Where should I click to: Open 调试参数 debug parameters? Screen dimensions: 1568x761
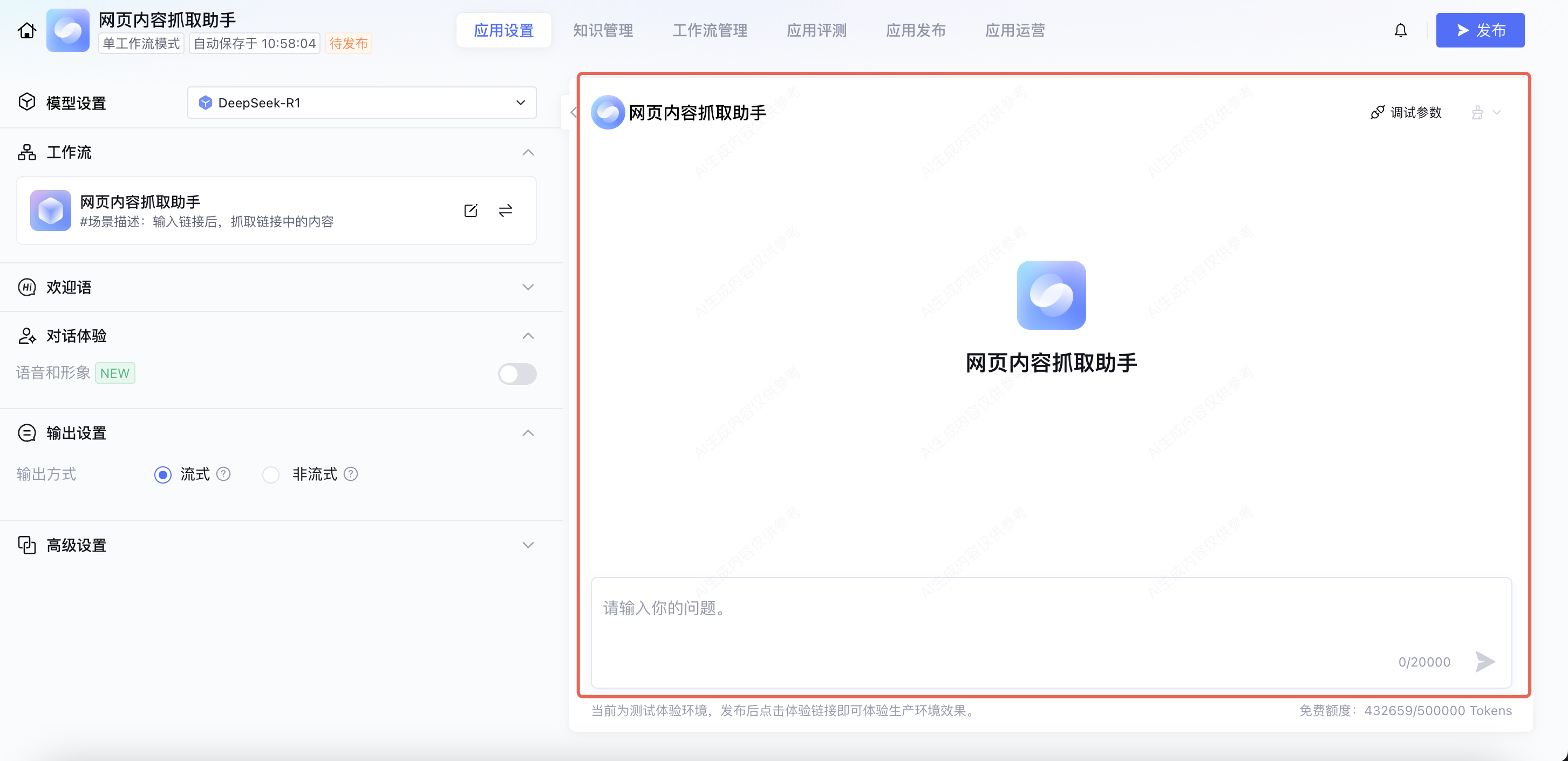pos(1406,113)
